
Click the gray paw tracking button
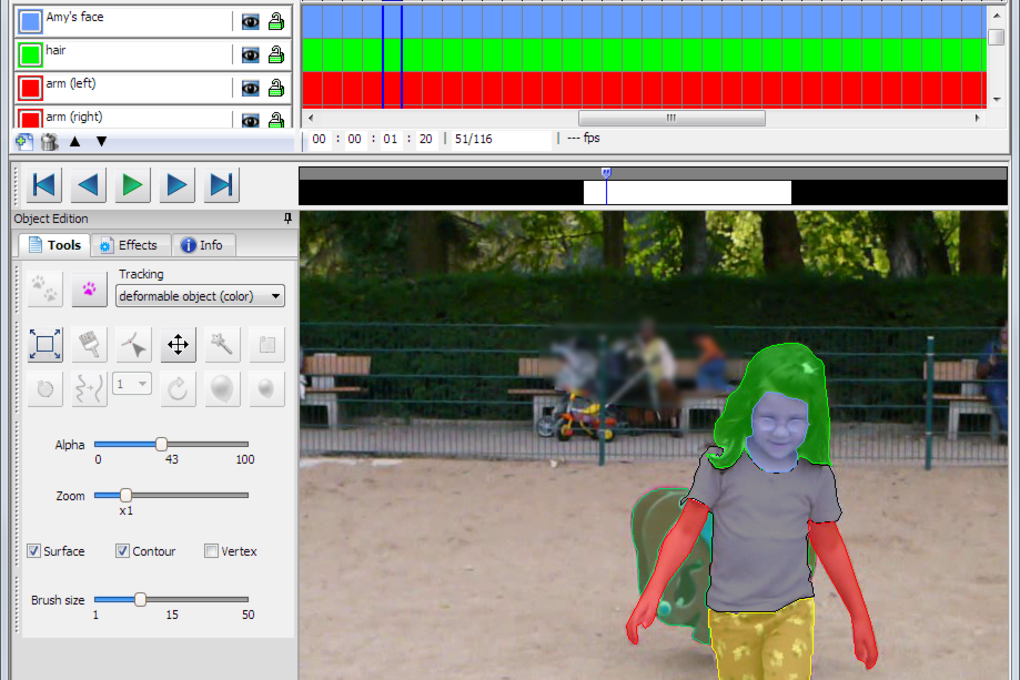tap(45, 288)
